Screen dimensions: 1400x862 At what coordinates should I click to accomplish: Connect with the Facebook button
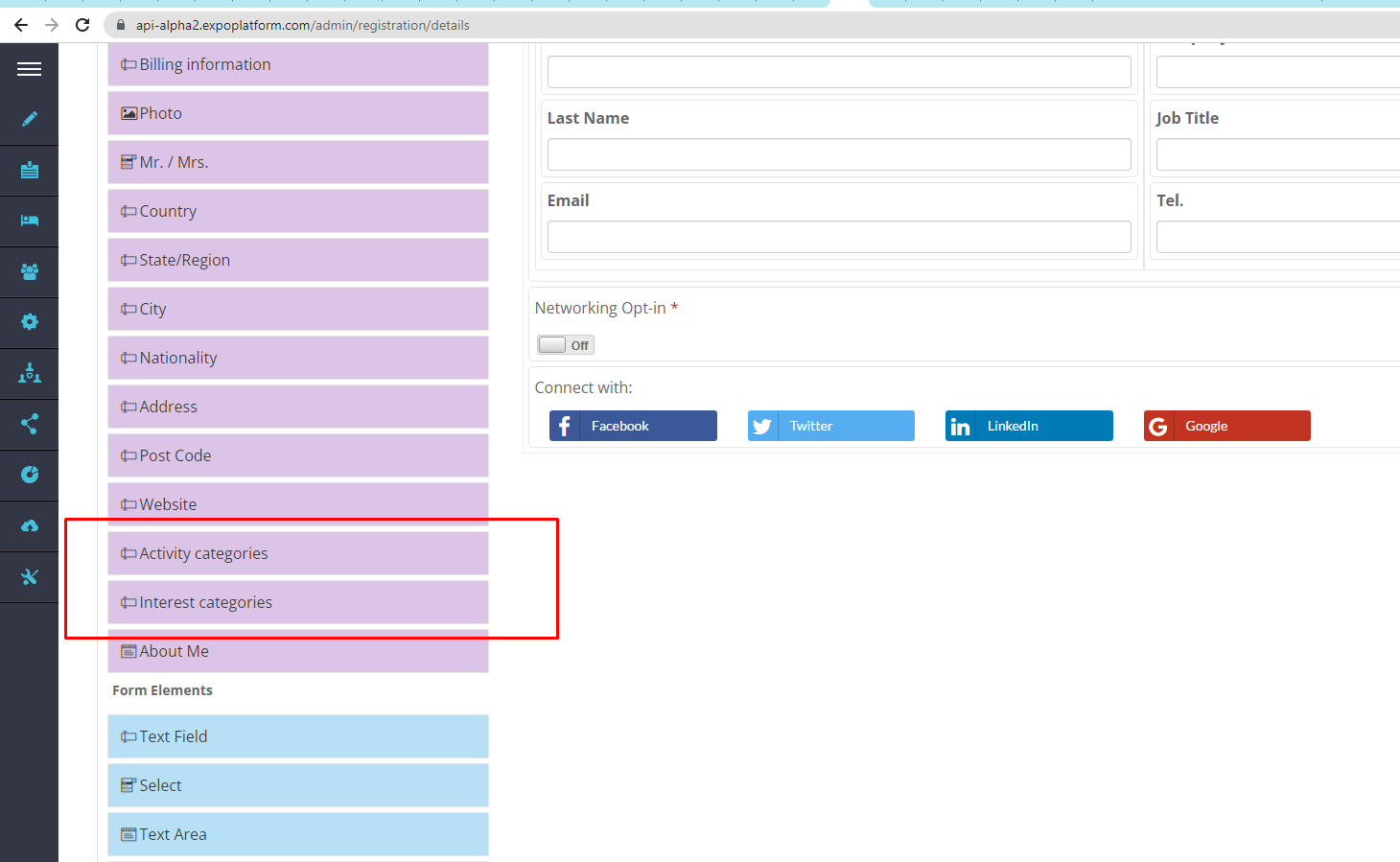[x=633, y=426]
